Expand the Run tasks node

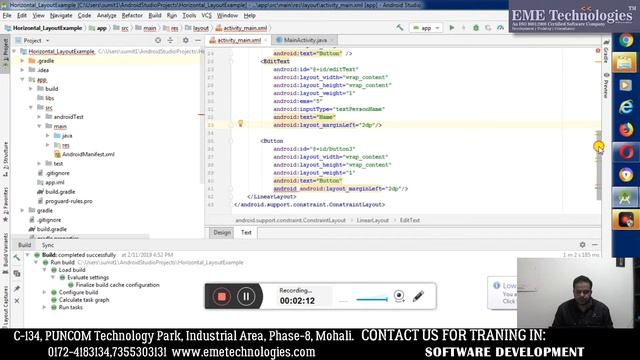pyautogui.click(x=44, y=307)
